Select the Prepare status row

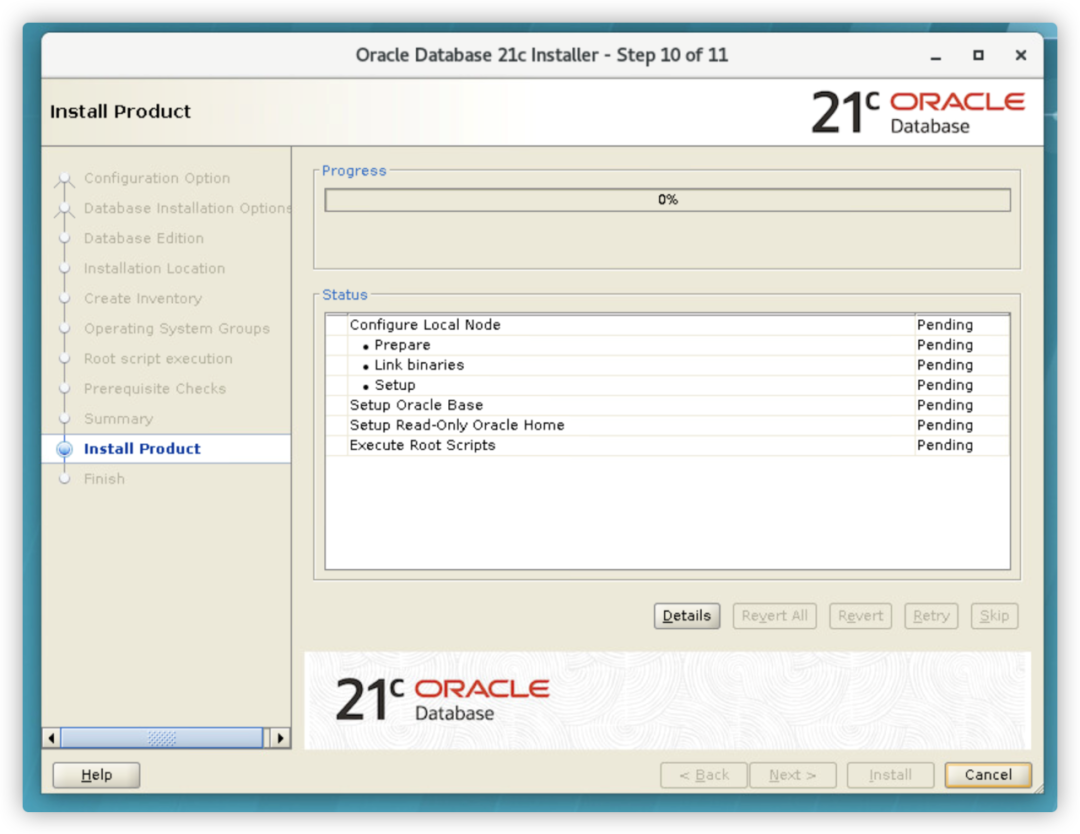point(667,345)
